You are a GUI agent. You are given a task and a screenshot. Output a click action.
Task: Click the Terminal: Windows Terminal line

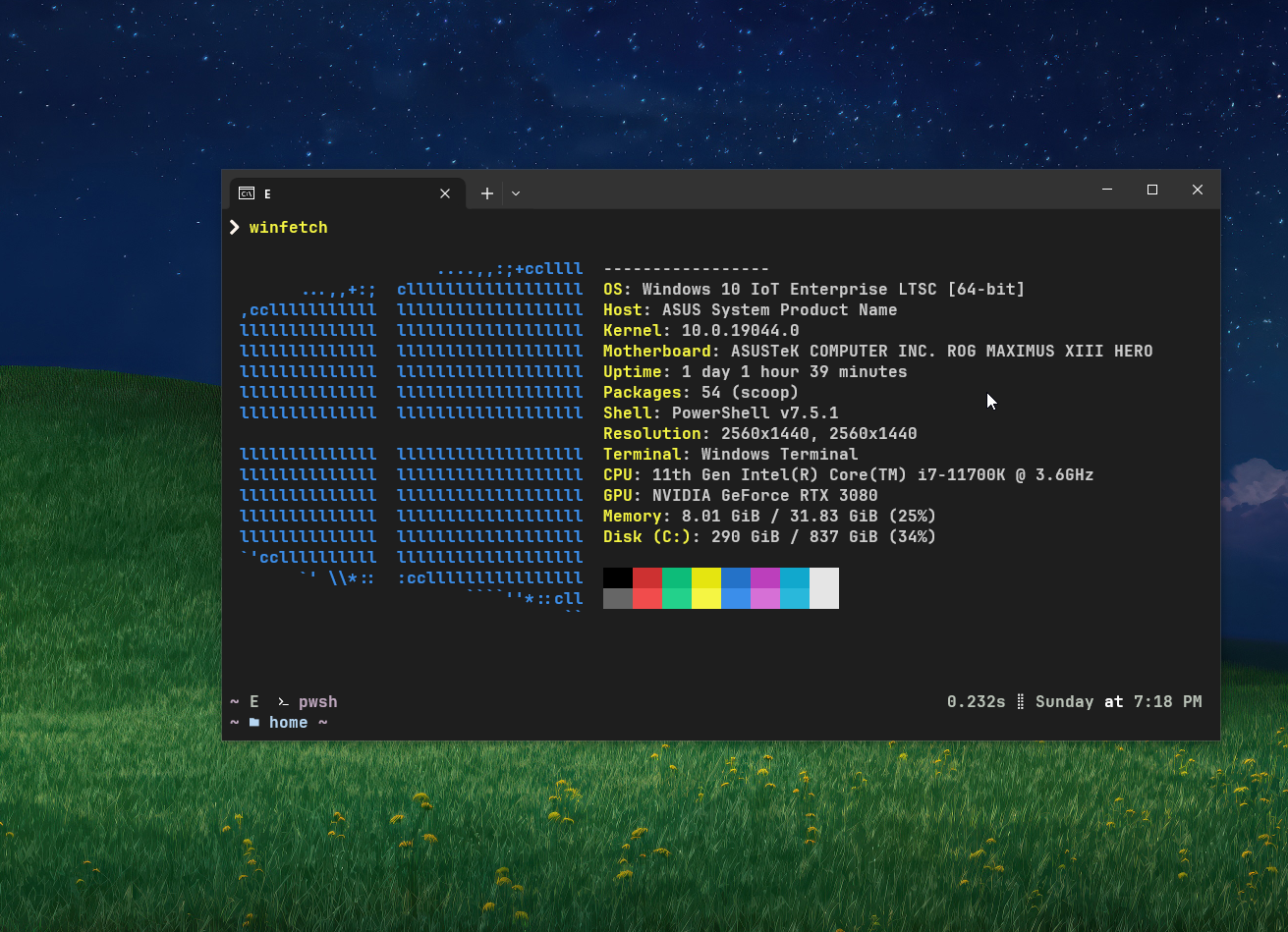tap(731, 455)
